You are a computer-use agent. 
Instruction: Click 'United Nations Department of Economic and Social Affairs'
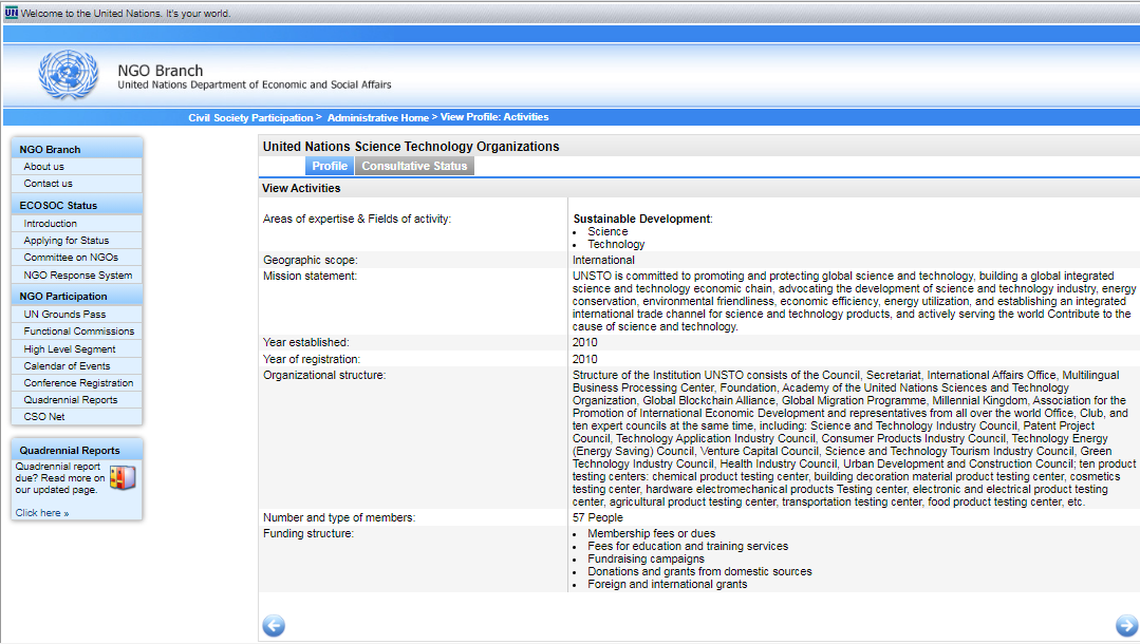point(254,85)
